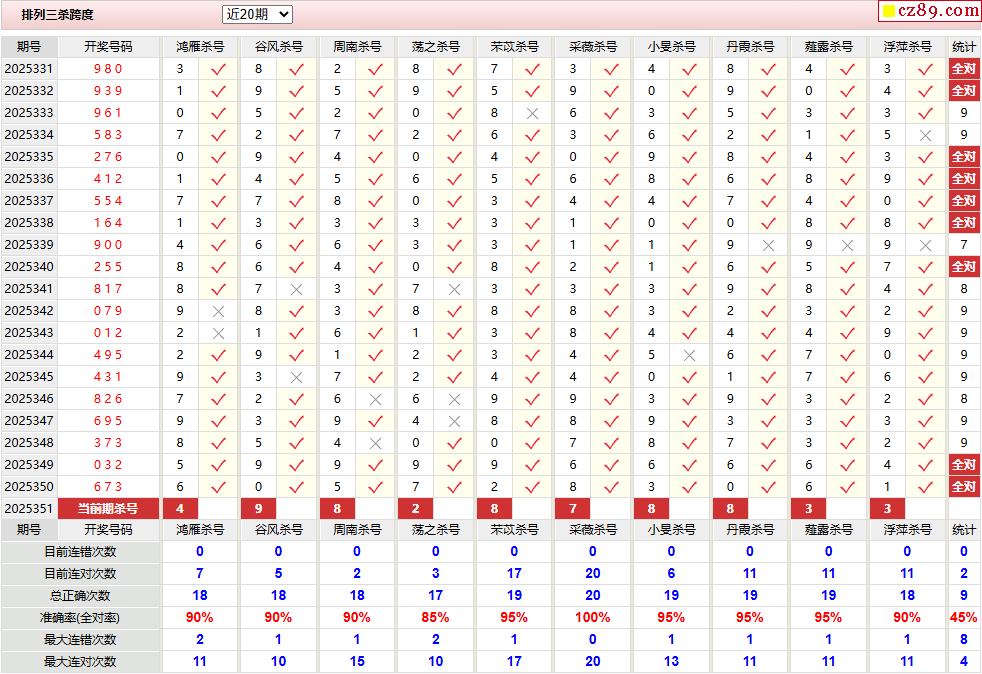The width and height of the screenshot is (982, 674).
Task: Click the top 开奖号码 column header
Action: pos(108,46)
